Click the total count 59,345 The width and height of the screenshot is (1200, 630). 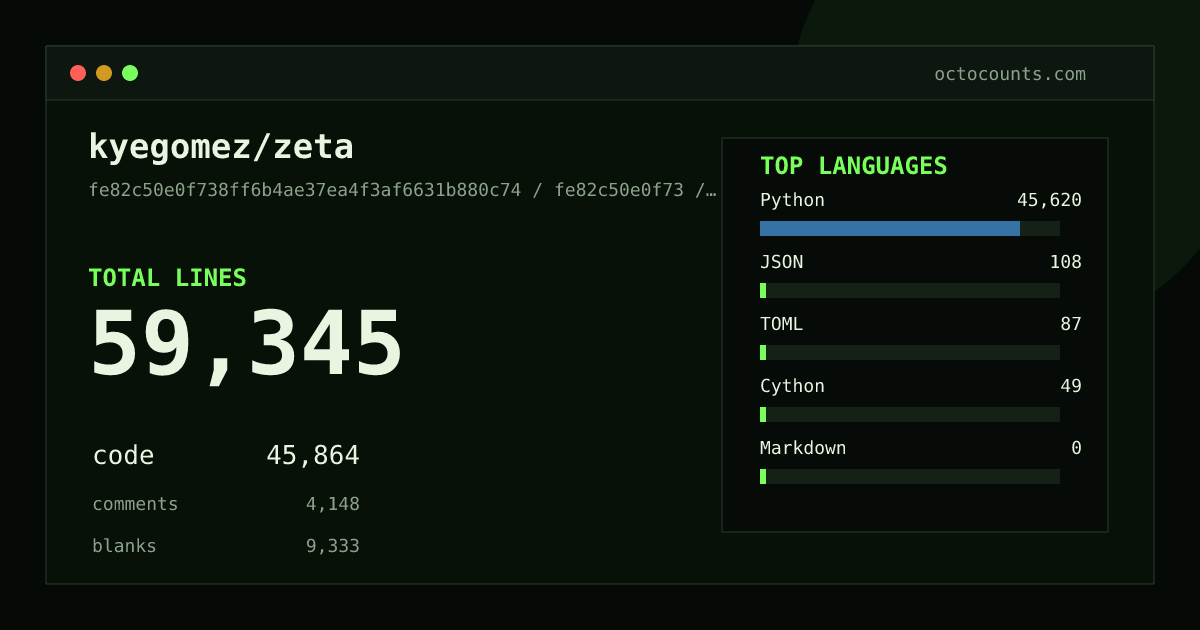tap(246, 345)
